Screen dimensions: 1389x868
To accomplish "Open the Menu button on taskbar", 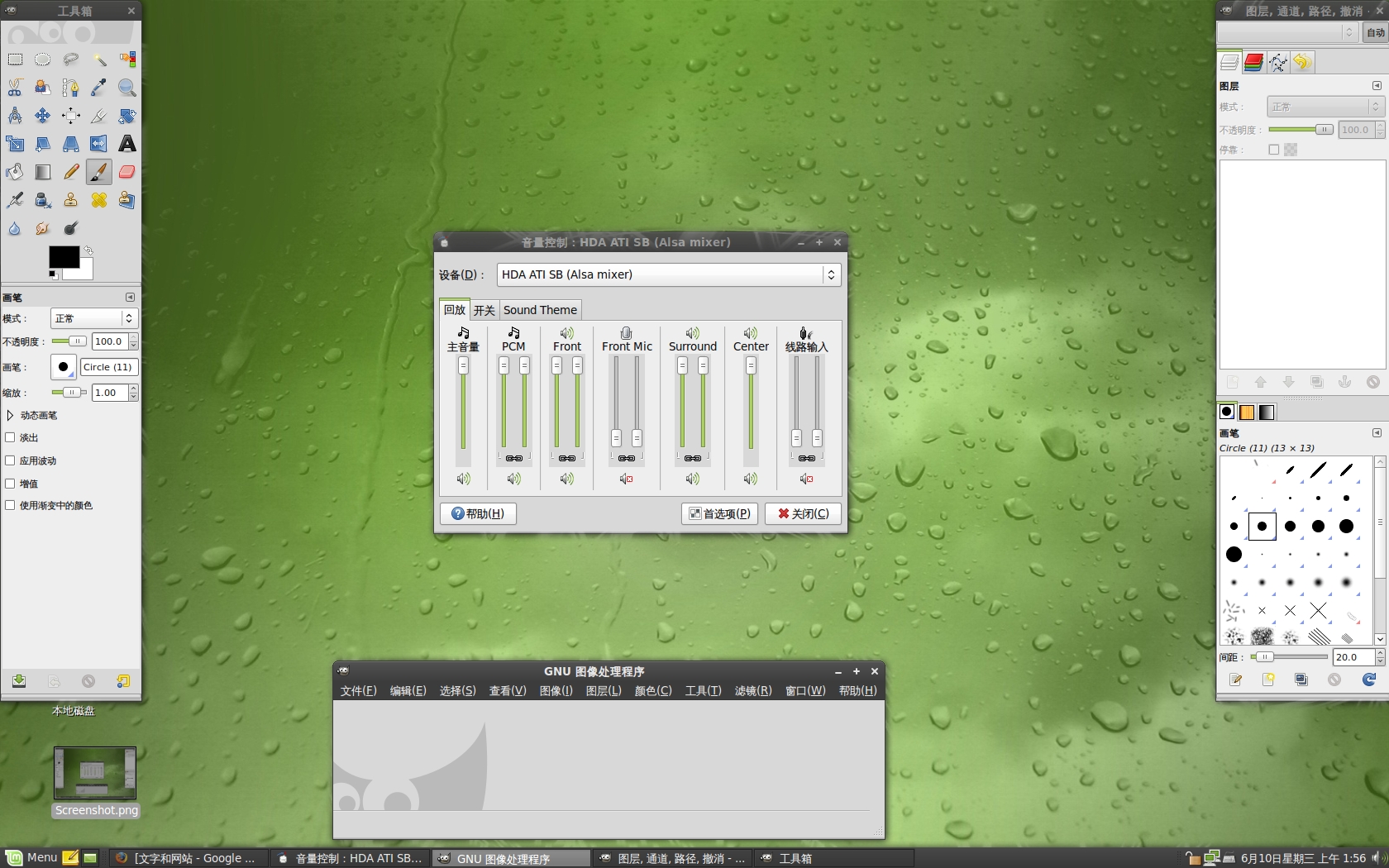I will pyautogui.click(x=32, y=857).
